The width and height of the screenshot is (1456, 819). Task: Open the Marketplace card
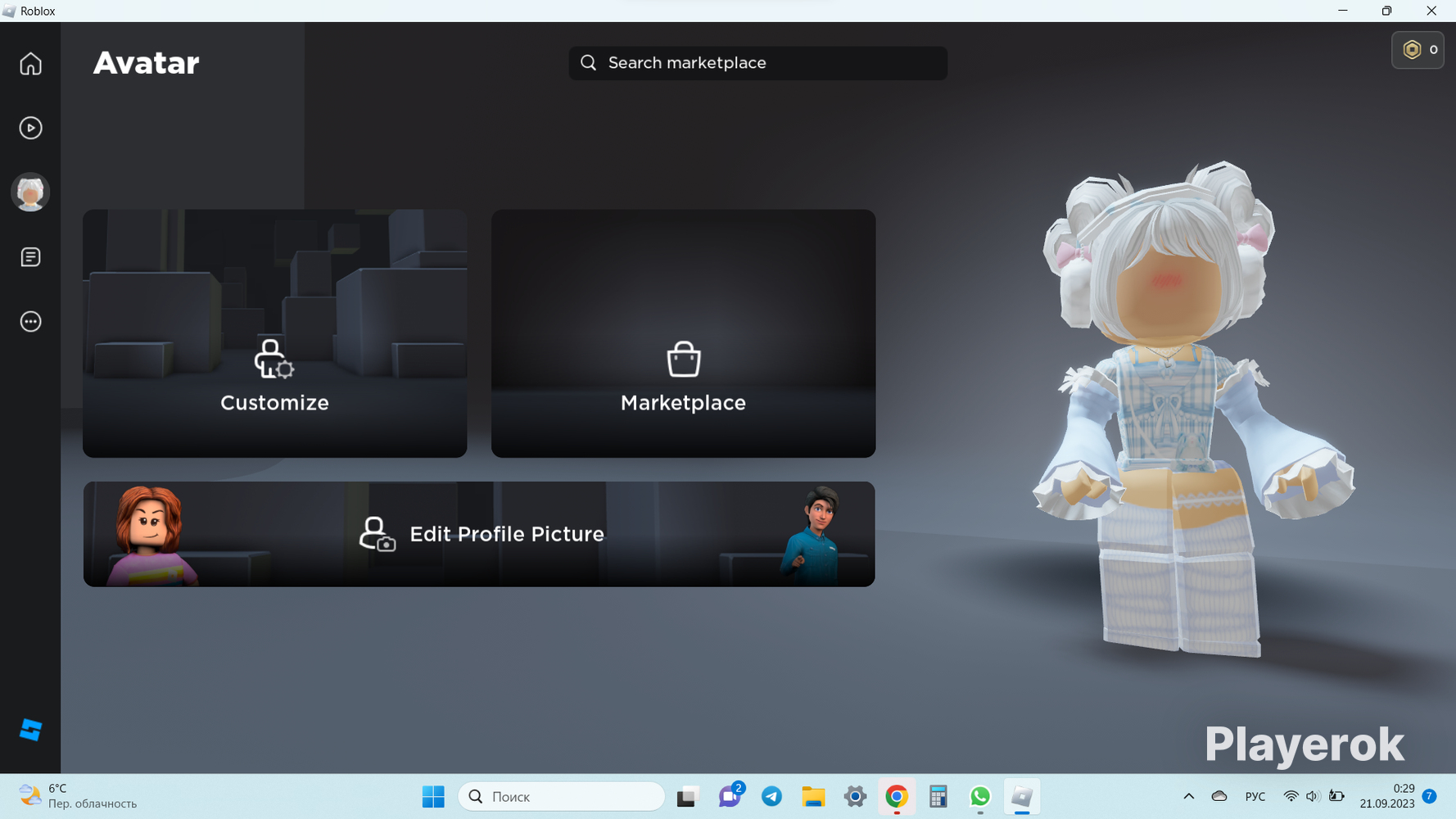683,333
